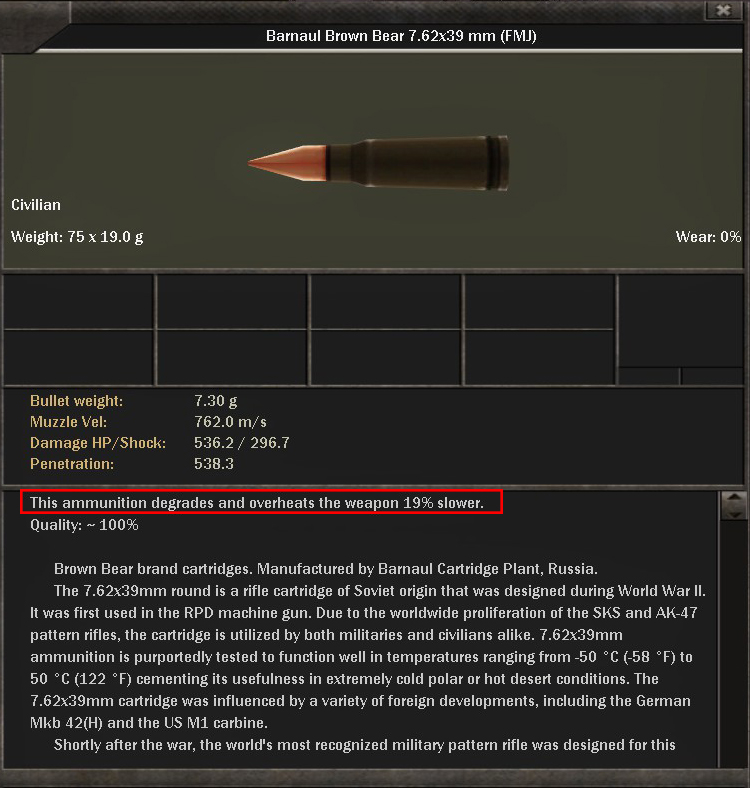Viewport: 750px width, 788px height.
Task: Select the second empty top-row slot
Action: (x=232, y=302)
